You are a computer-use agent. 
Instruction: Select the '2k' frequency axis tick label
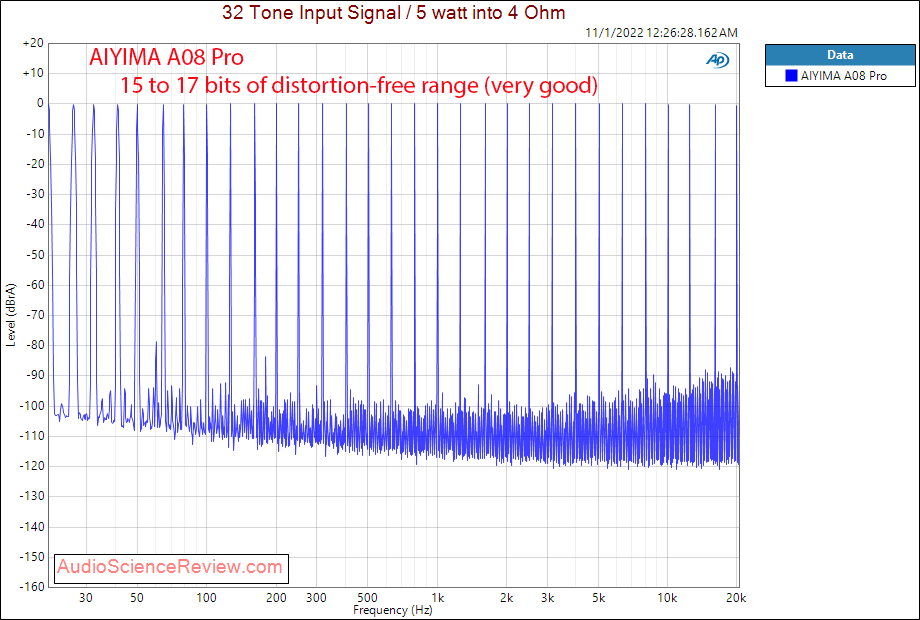click(x=506, y=598)
